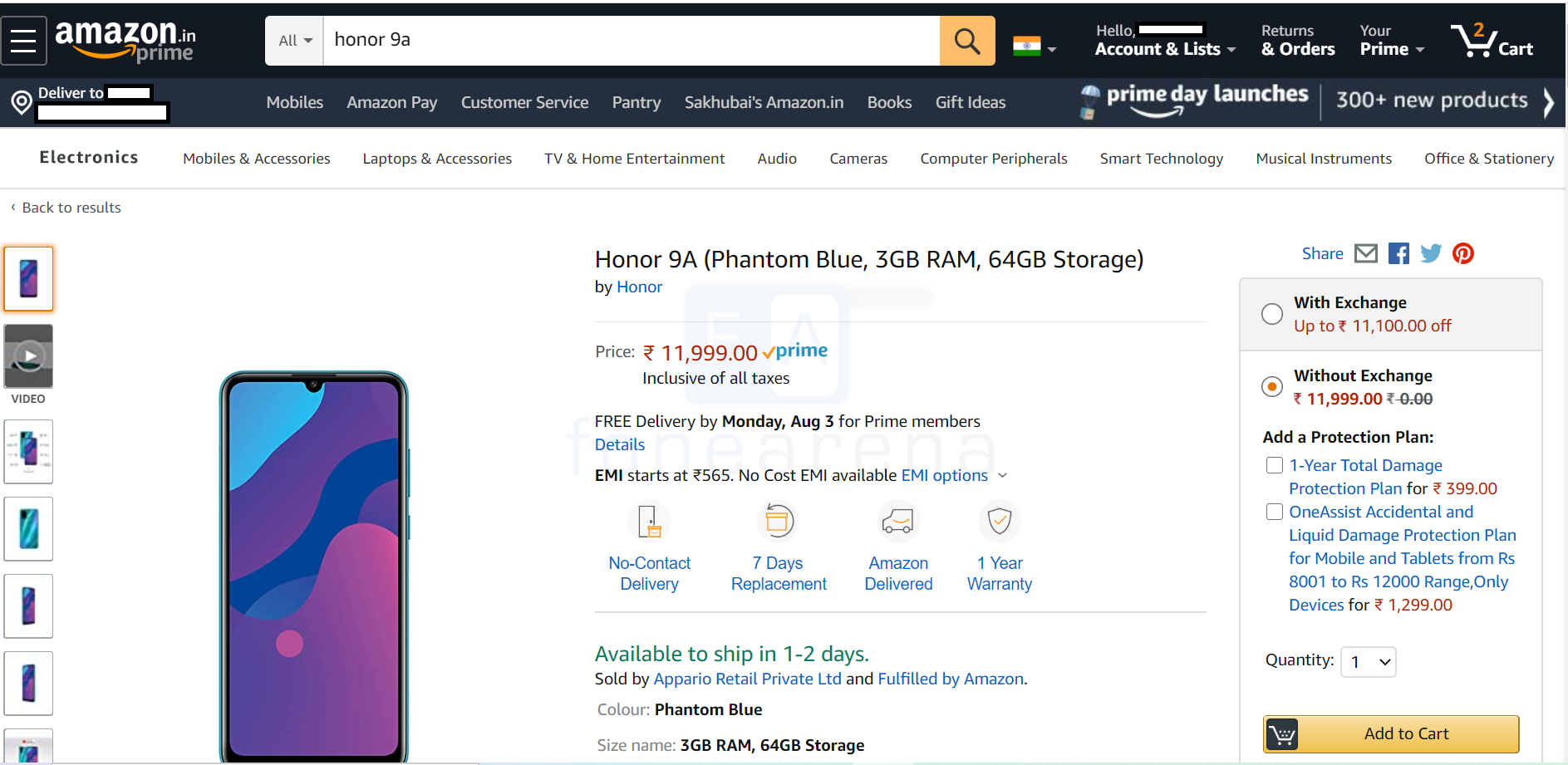
Task: Click the orange search magnifier button
Action: point(967,41)
